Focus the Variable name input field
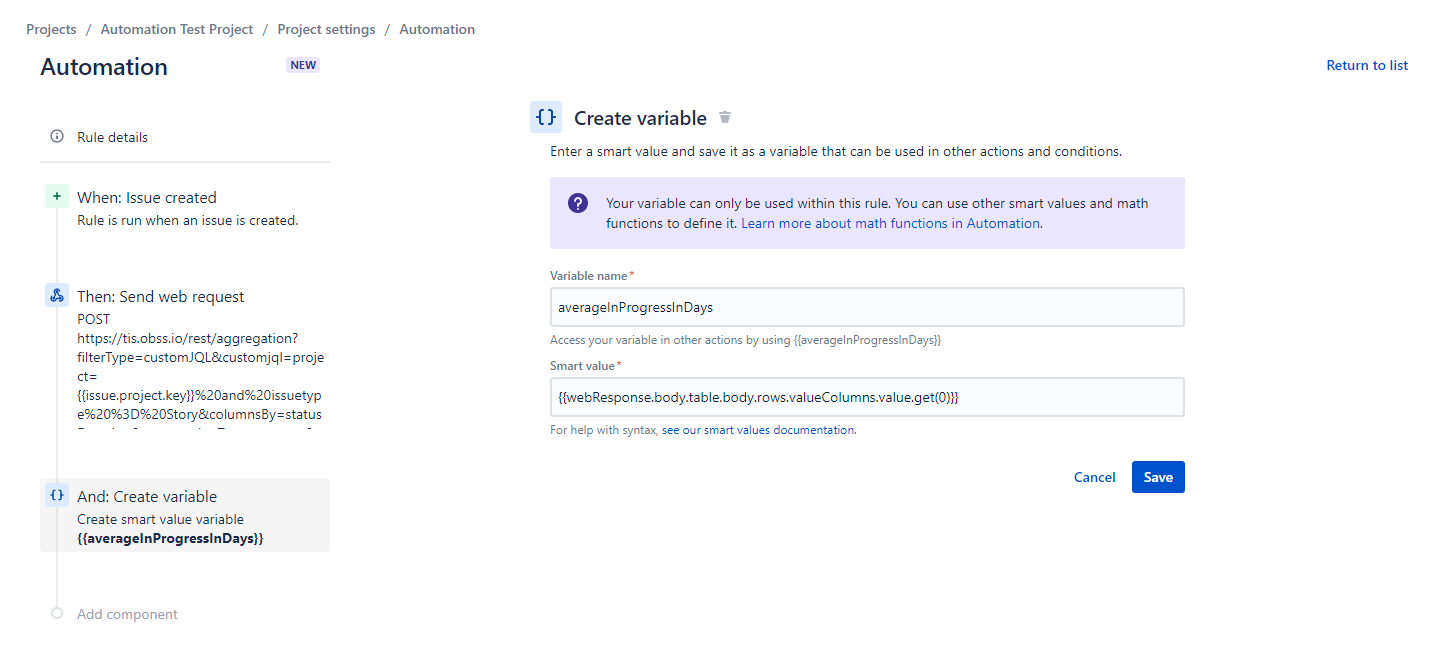Viewport: 1445px width, 666px height. click(866, 307)
